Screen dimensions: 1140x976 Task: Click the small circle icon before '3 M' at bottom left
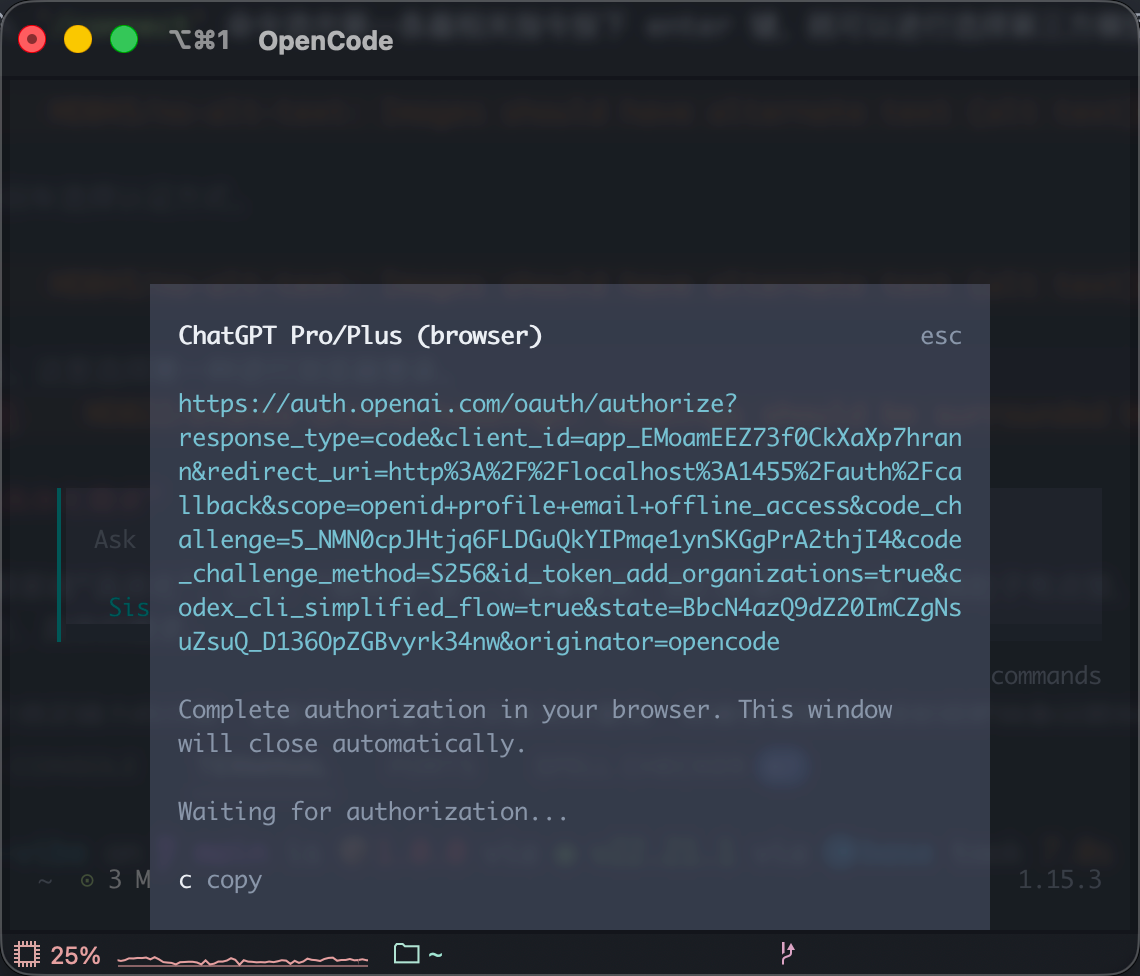coord(87,881)
